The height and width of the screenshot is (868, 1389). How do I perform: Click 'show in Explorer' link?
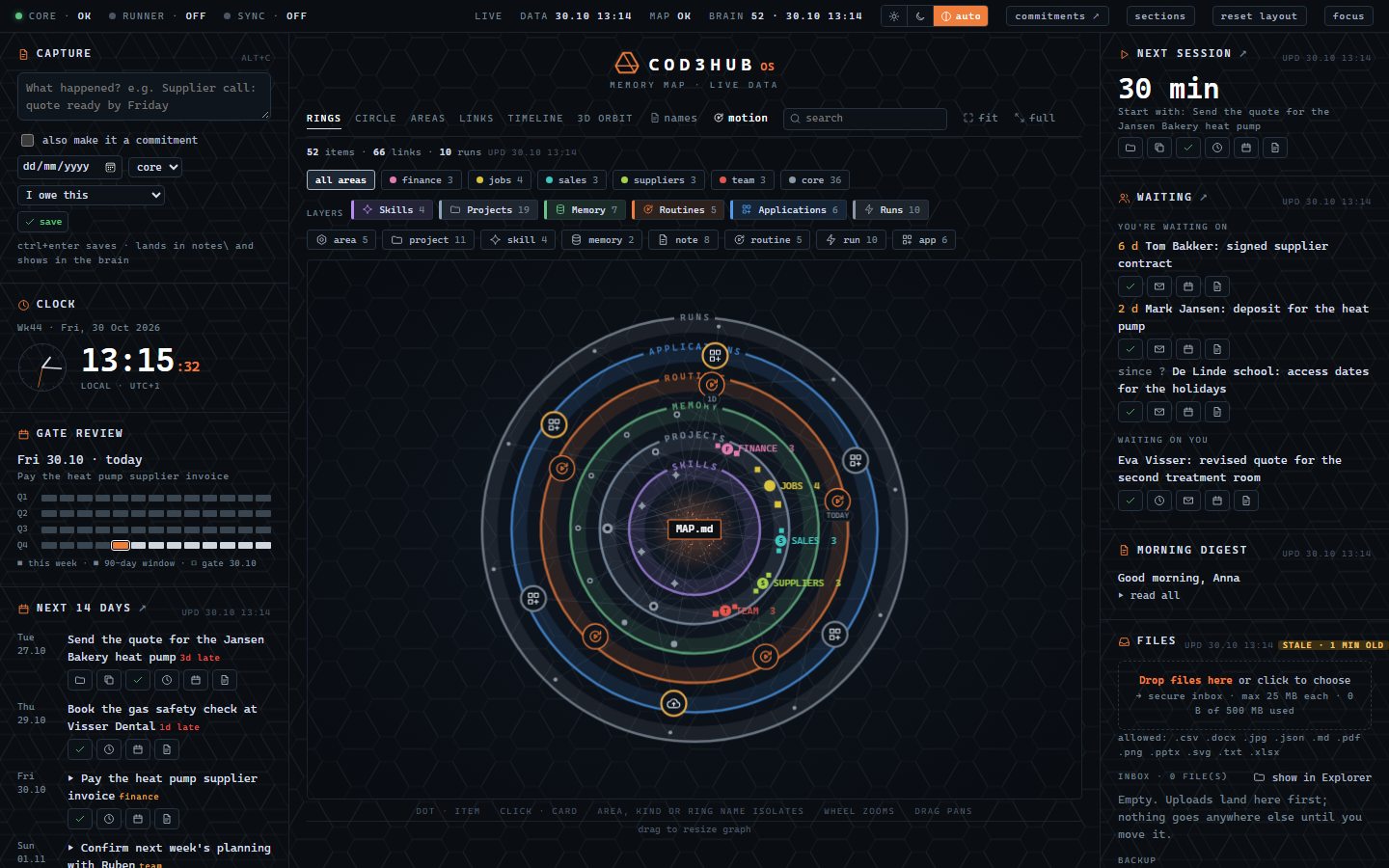coord(1313,777)
